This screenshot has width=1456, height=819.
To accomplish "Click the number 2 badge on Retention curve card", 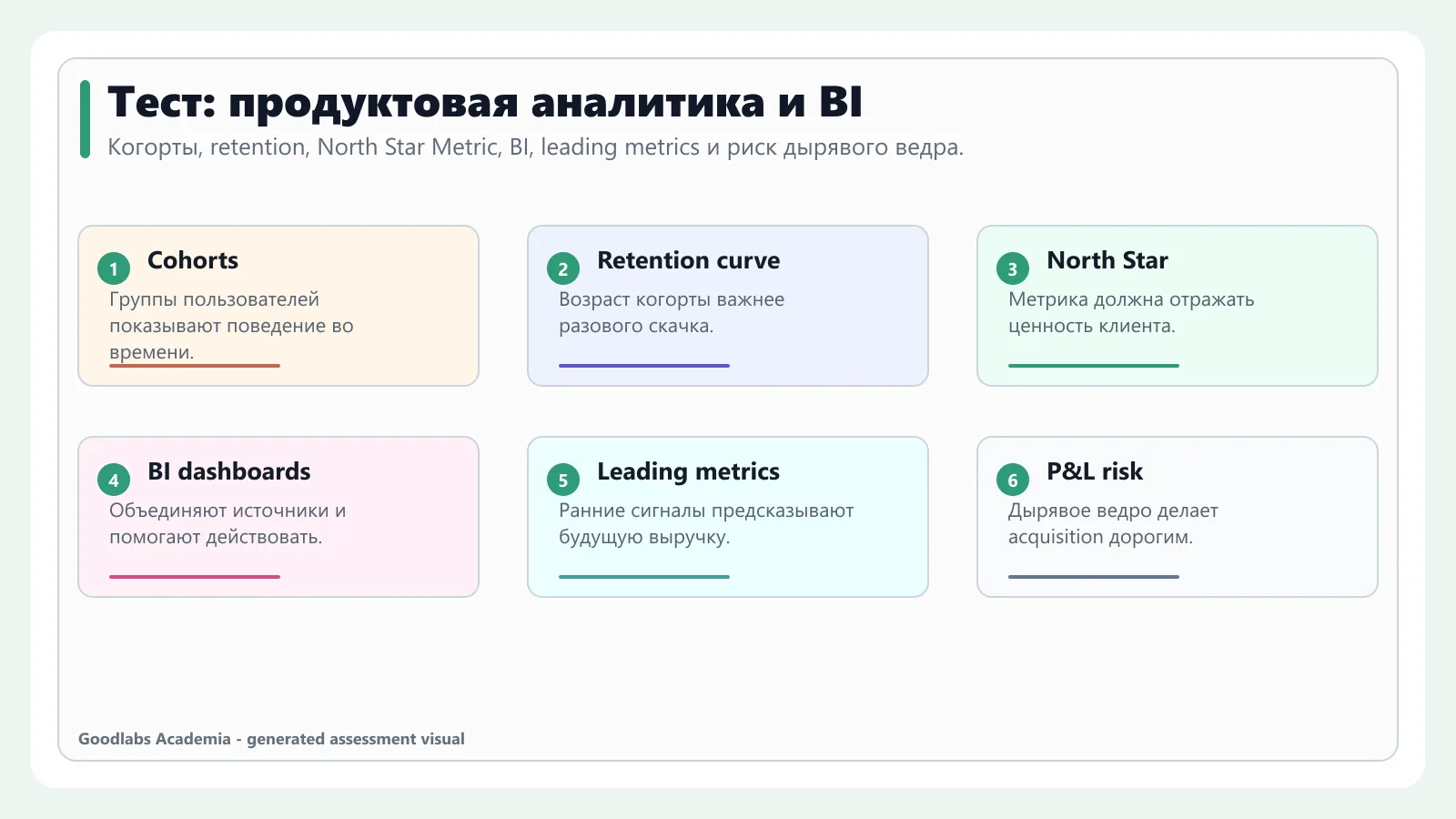I will 563,268.
